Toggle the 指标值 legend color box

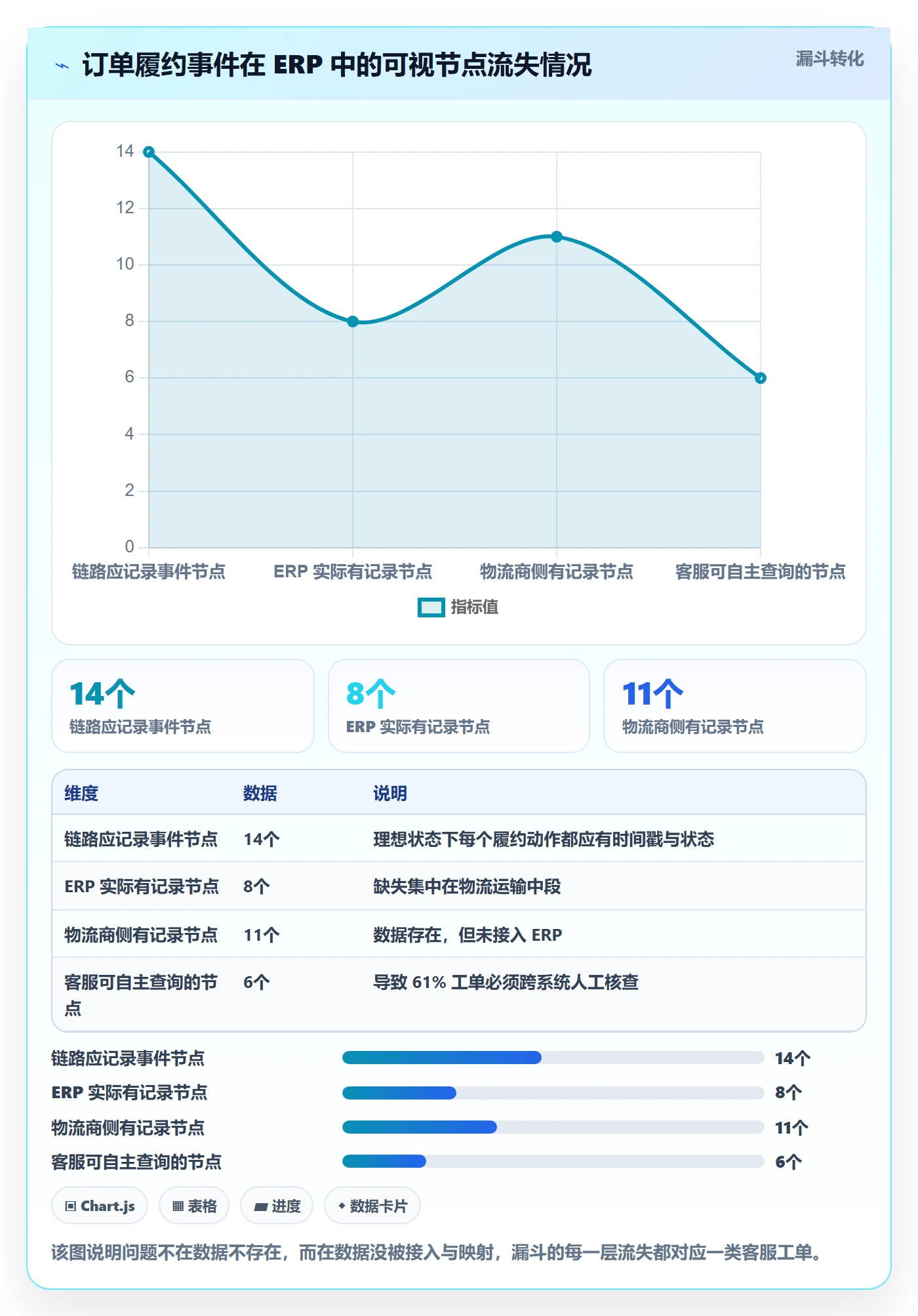coord(431,607)
